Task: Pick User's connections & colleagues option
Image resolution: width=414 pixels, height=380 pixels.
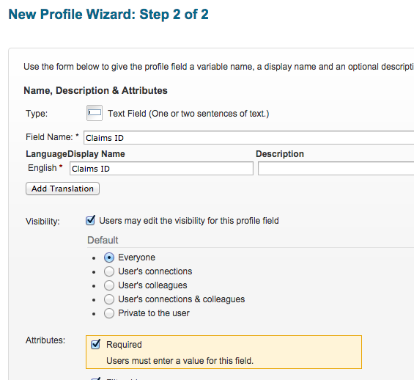Action: [x=109, y=299]
